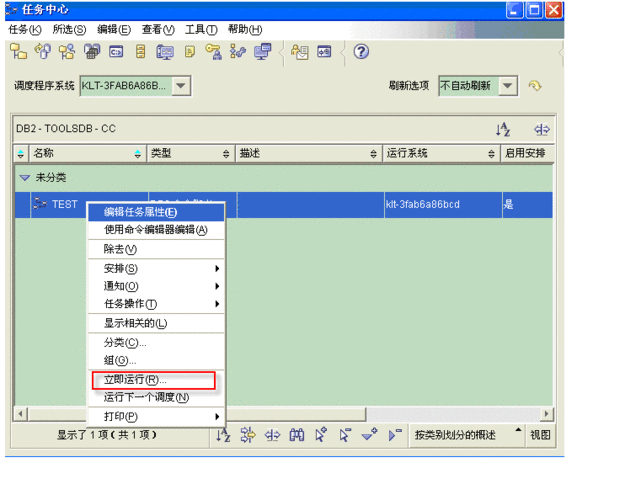Screen dimensions: 641x500
Task: Open the 按类别划分的概述 view selector
Action: pos(467,435)
